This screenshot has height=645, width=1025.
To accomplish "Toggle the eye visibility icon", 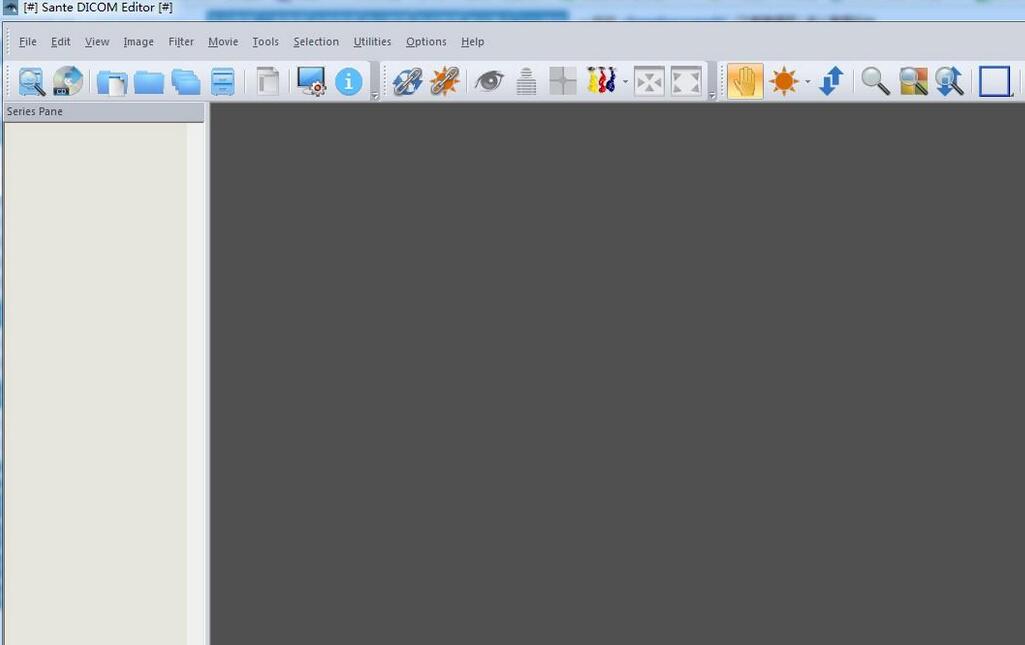I will (489, 82).
